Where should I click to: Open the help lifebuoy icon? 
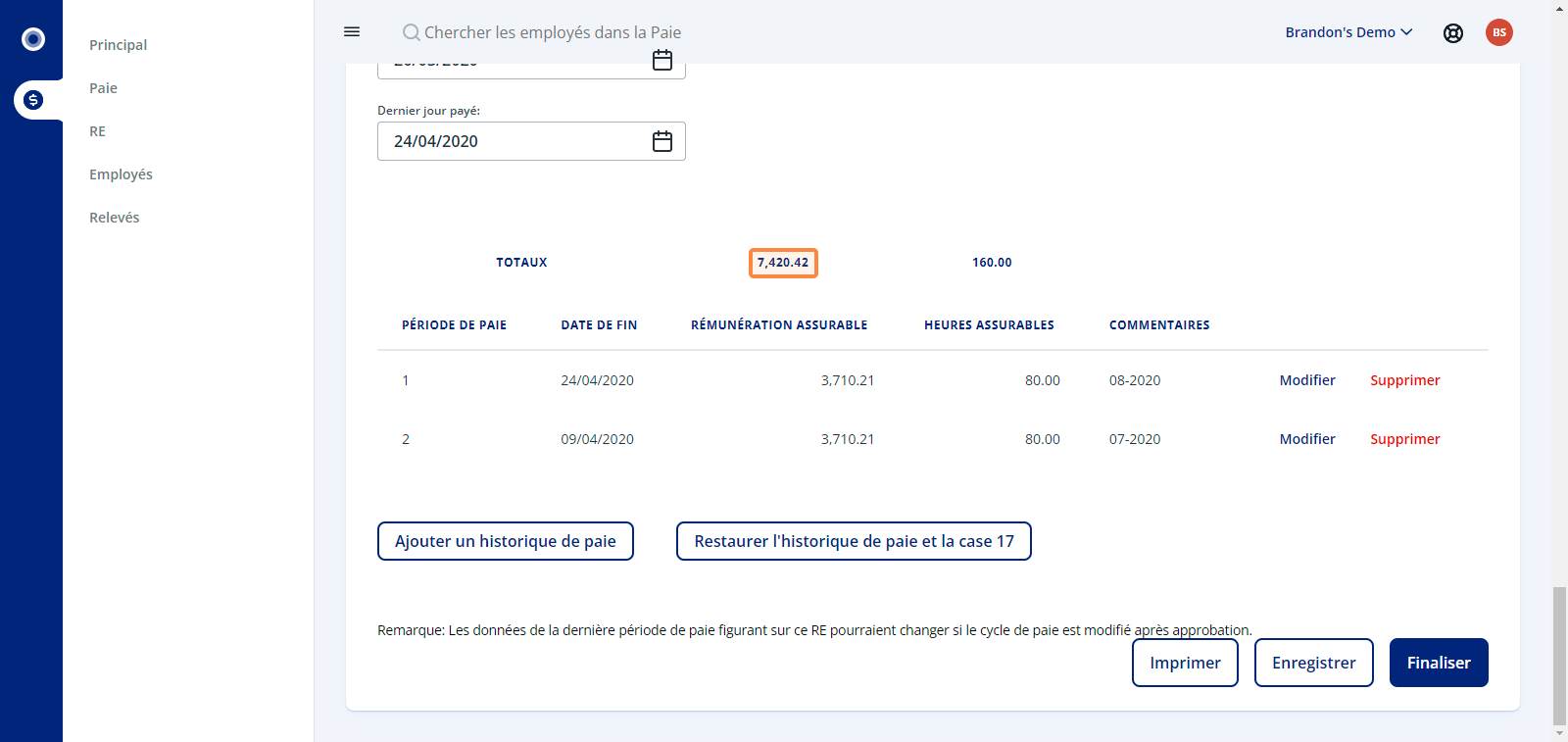pos(1453,33)
